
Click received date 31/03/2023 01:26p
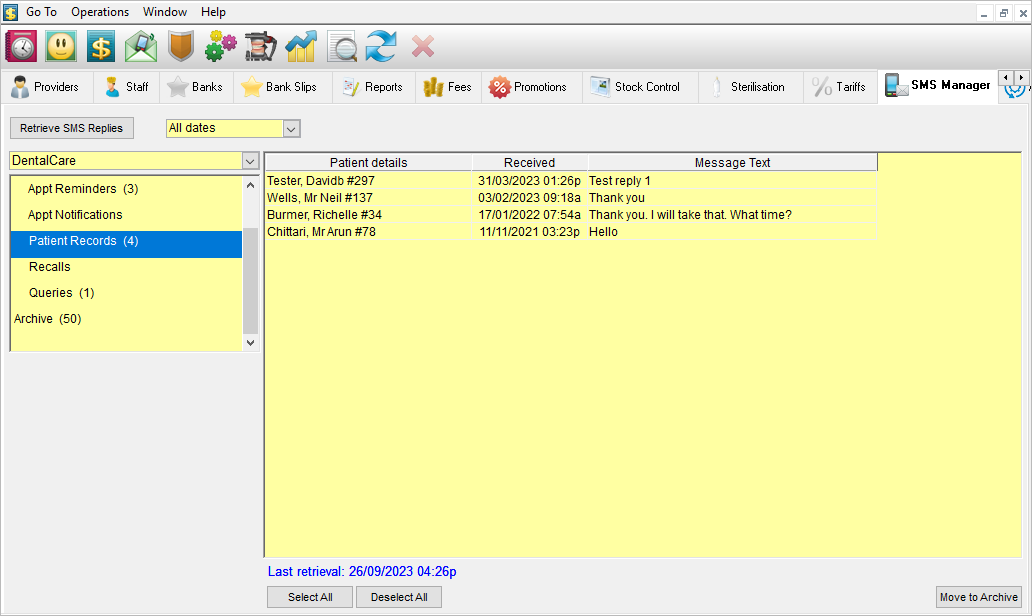529,180
